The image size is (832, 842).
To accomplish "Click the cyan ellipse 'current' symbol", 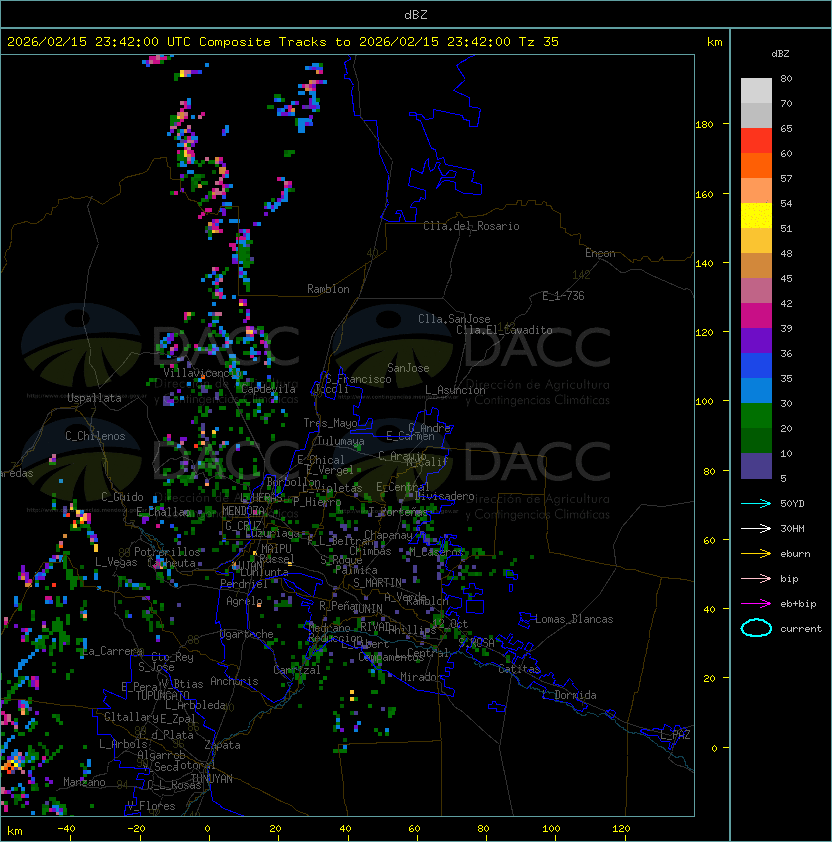I will 756,628.
